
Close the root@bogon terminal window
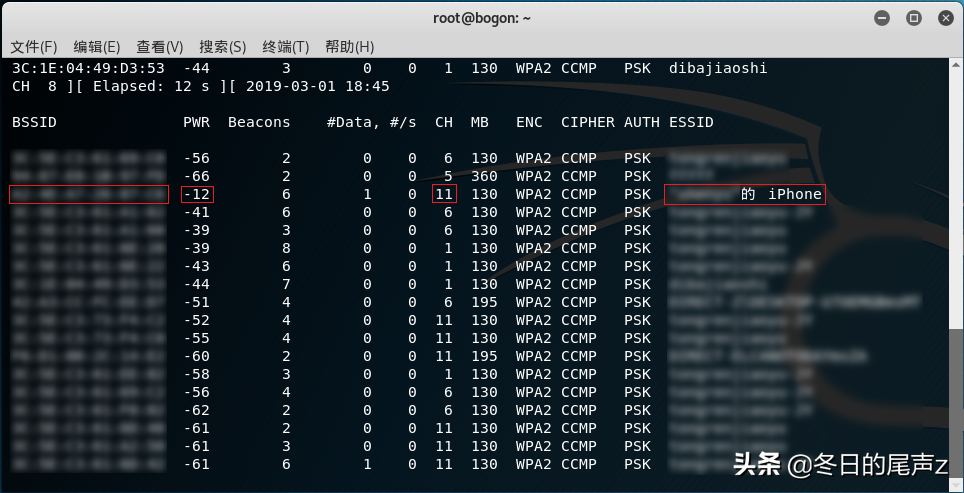click(946, 18)
